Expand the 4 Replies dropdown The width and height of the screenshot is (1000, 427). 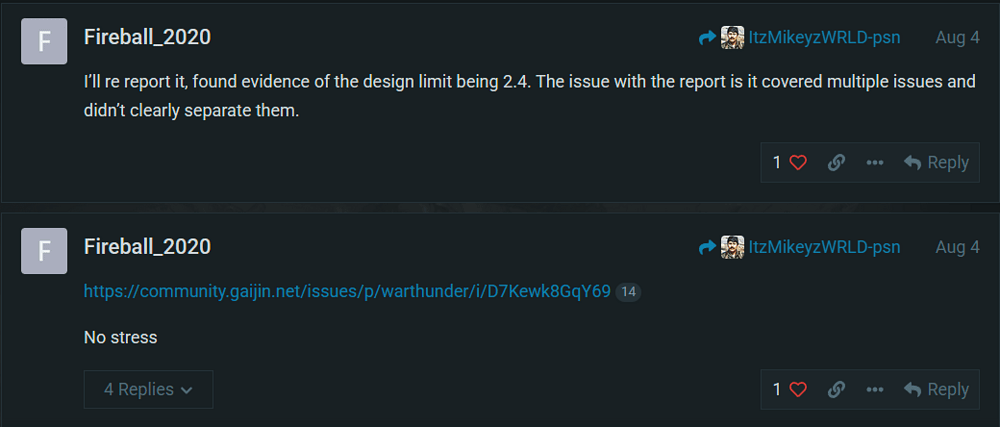[148, 389]
